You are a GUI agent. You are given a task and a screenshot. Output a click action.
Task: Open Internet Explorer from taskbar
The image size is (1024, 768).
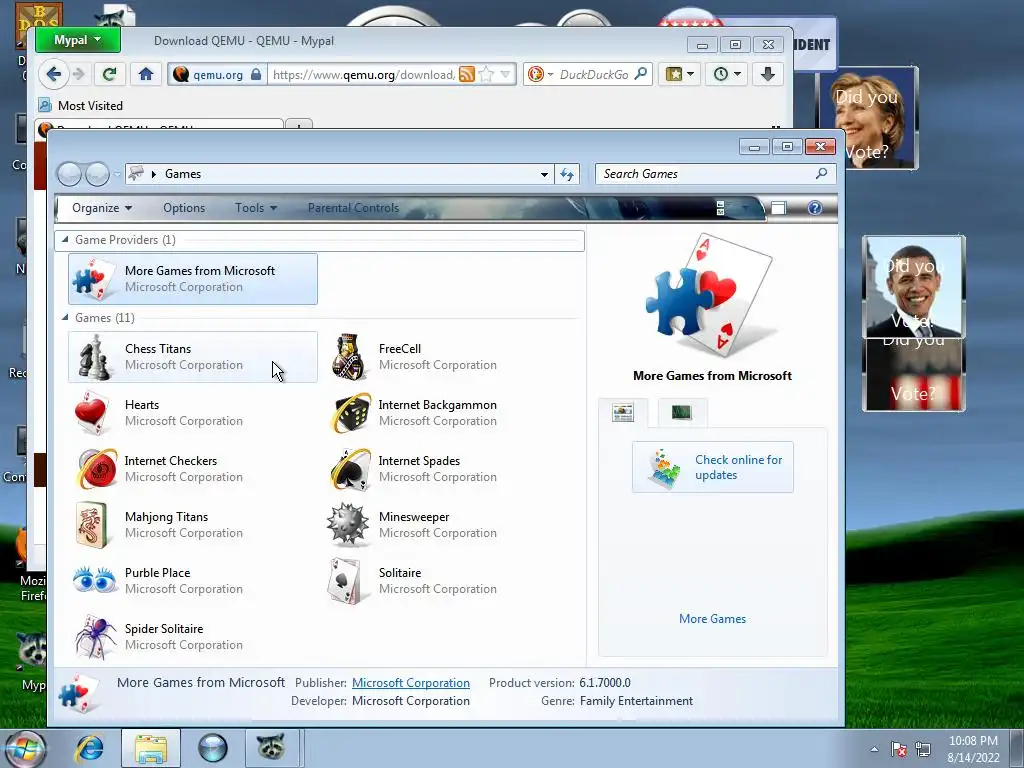pos(89,748)
